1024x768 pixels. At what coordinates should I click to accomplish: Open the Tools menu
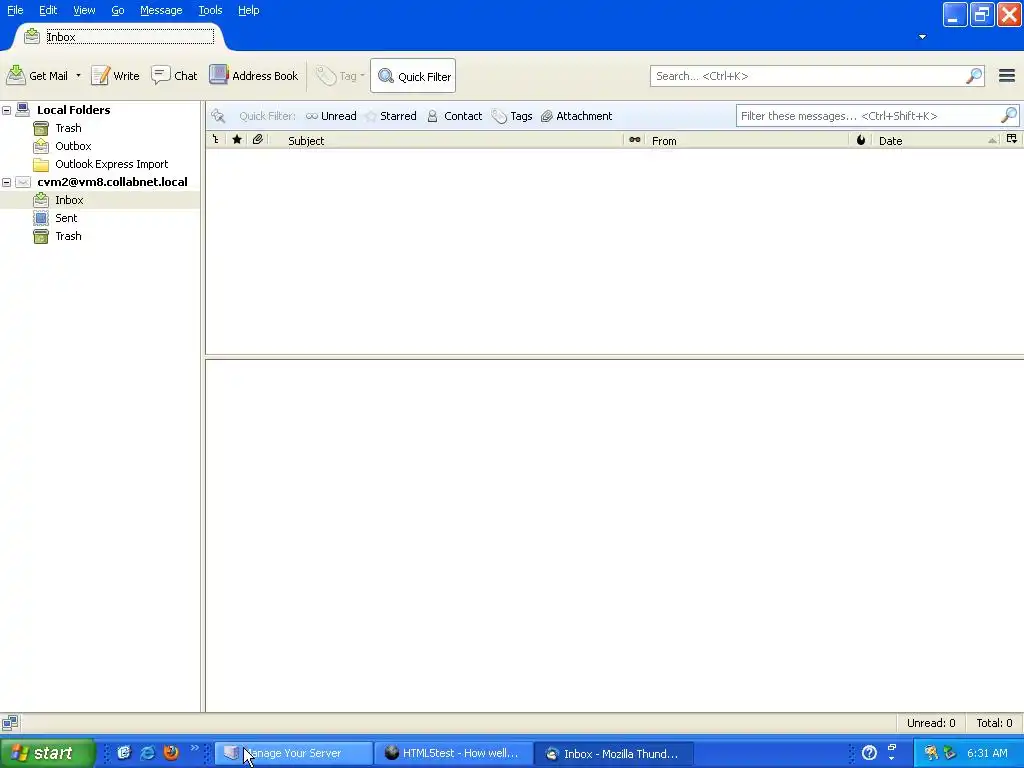tap(210, 10)
